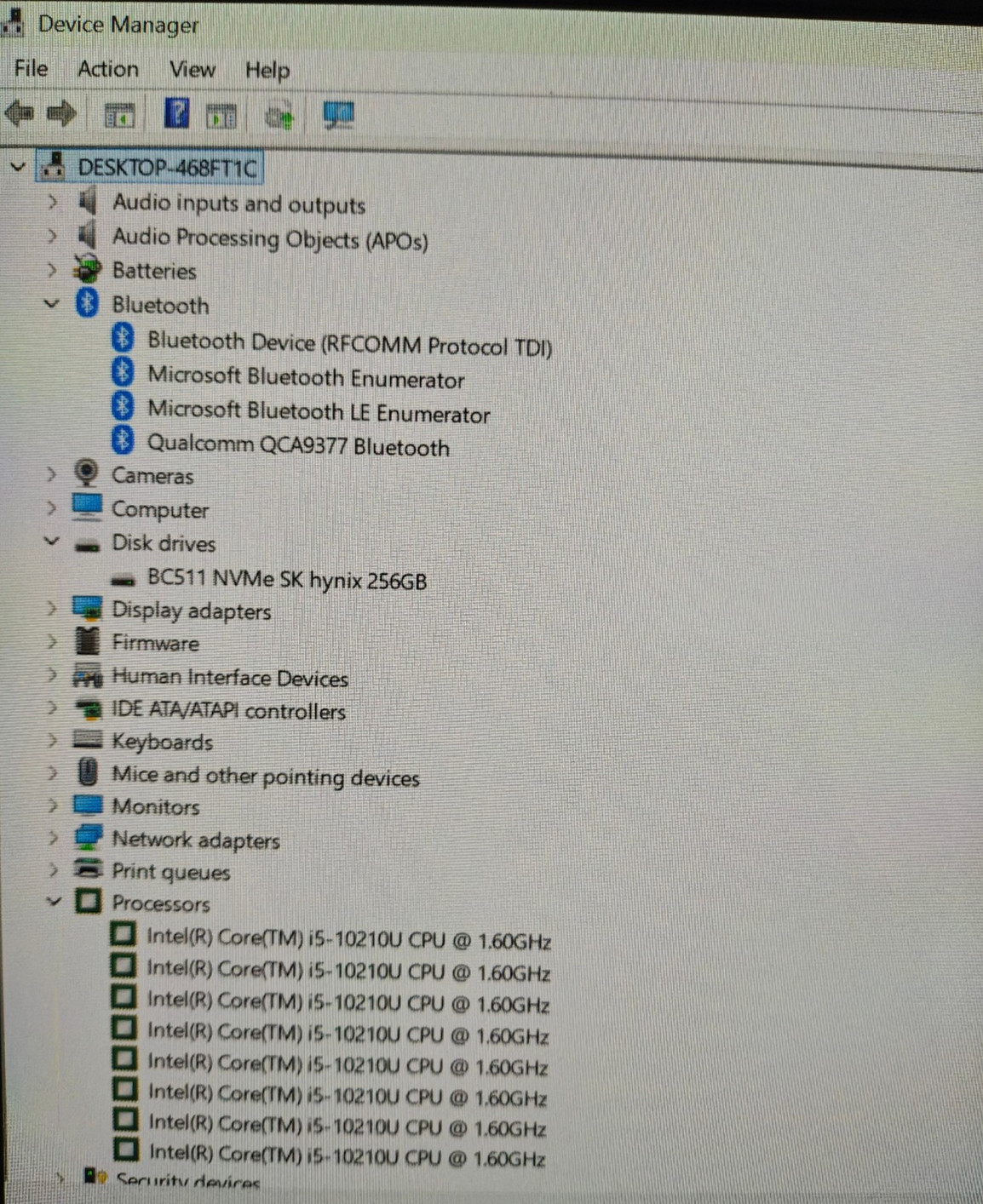Image resolution: width=983 pixels, height=1204 pixels.
Task: Open the File menu
Action: coord(31,68)
